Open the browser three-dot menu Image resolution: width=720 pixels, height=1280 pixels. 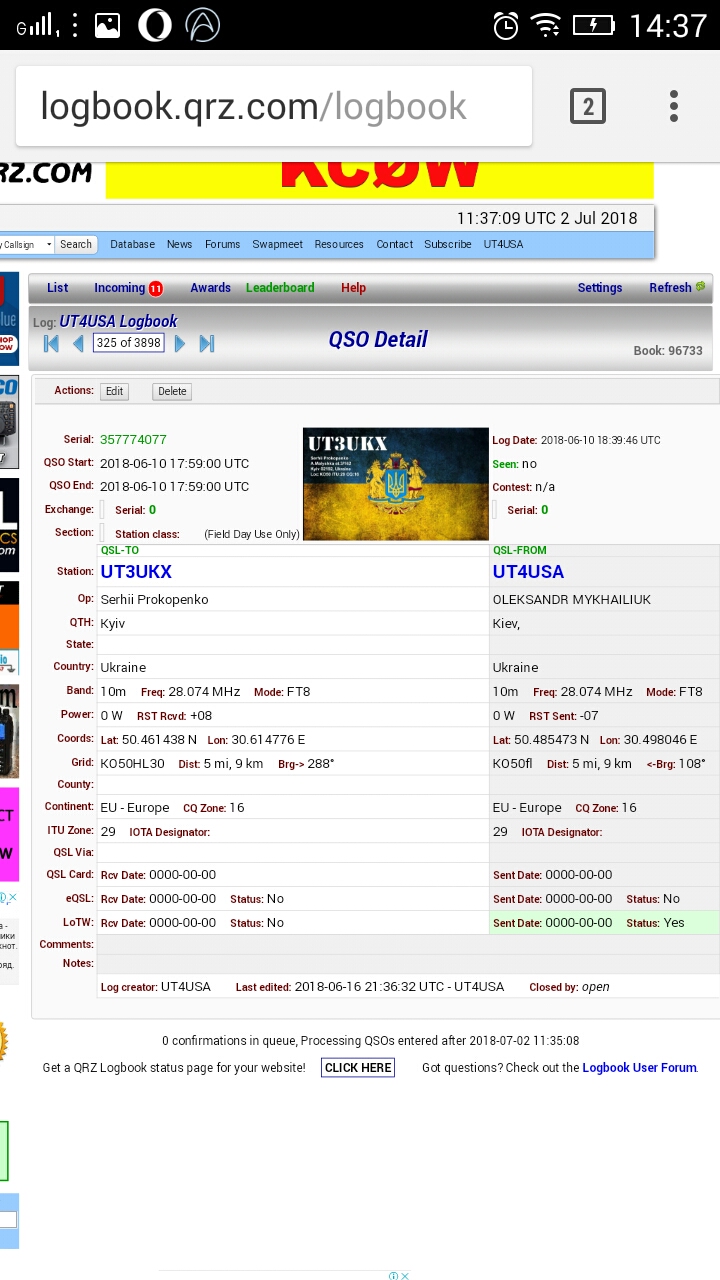tap(674, 106)
